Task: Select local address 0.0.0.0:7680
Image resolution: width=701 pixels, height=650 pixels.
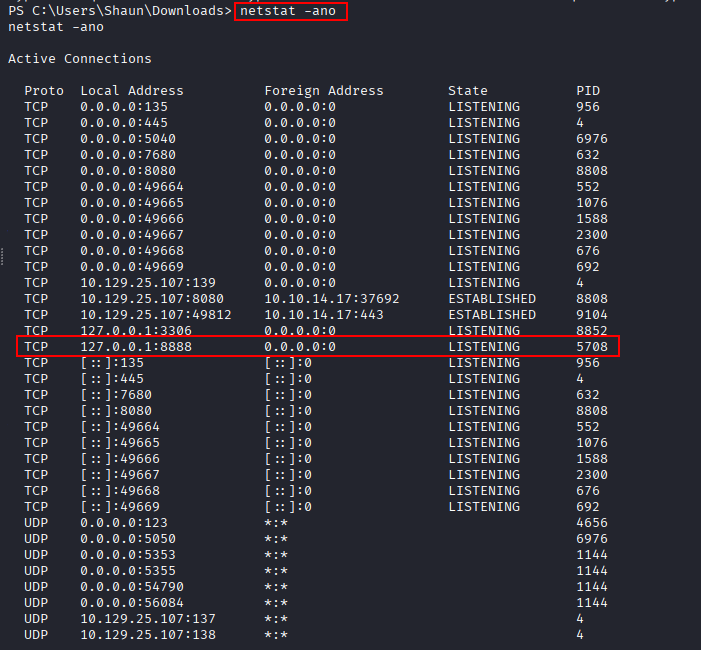Action: pyautogui.click(x=128, y=155)
